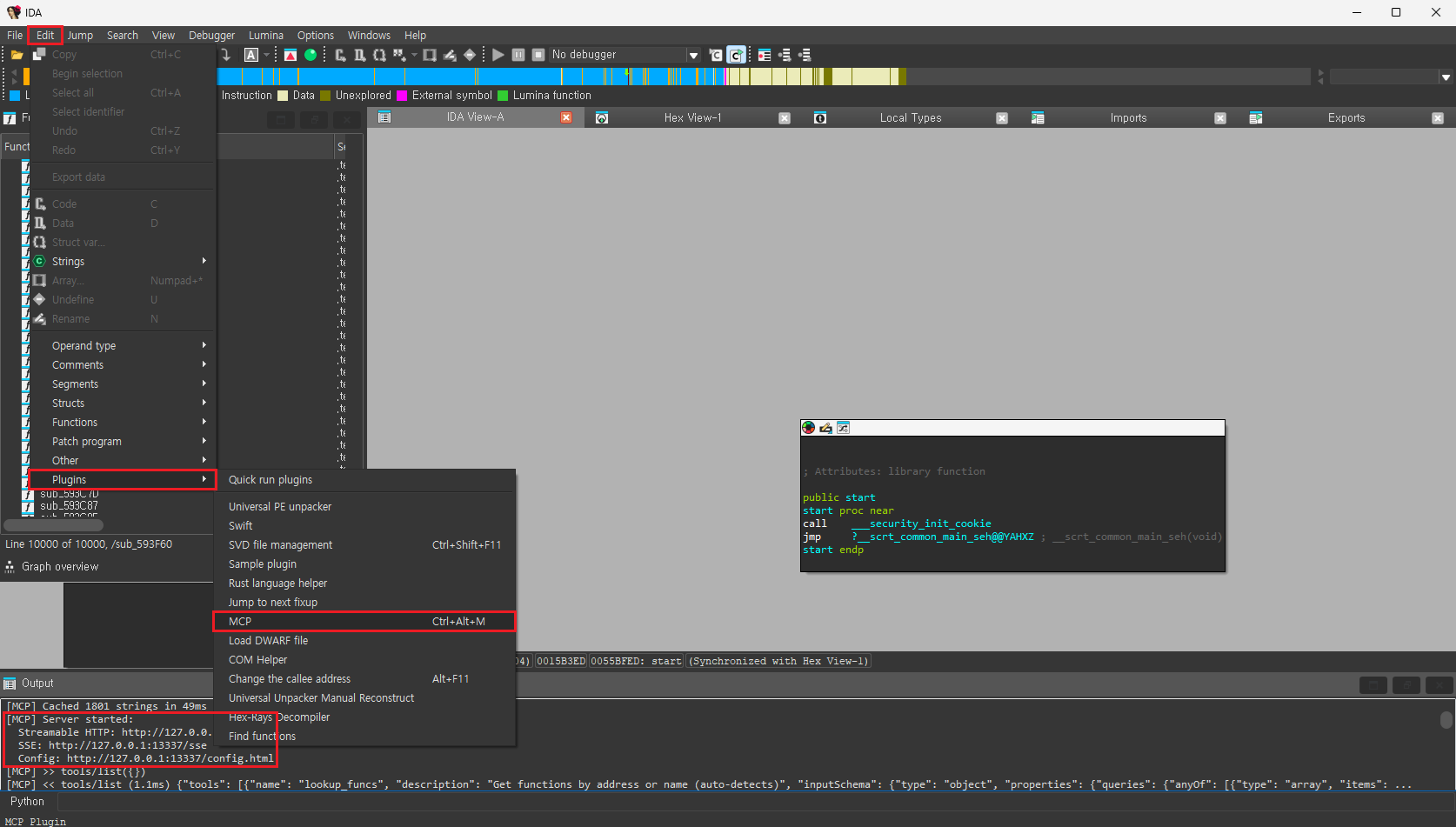This screenshot has height=827, width=1456.
Task: Click the second-to-last list toolbar icon
Action: pos(785,55)
